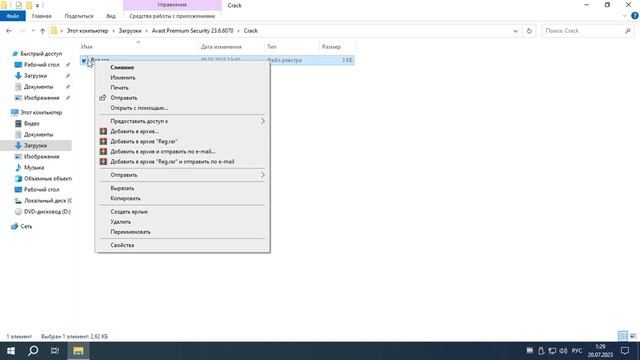The image size is (640, 360).
Task: Open the Windows Start menu
Action: (x=11, y=351)
